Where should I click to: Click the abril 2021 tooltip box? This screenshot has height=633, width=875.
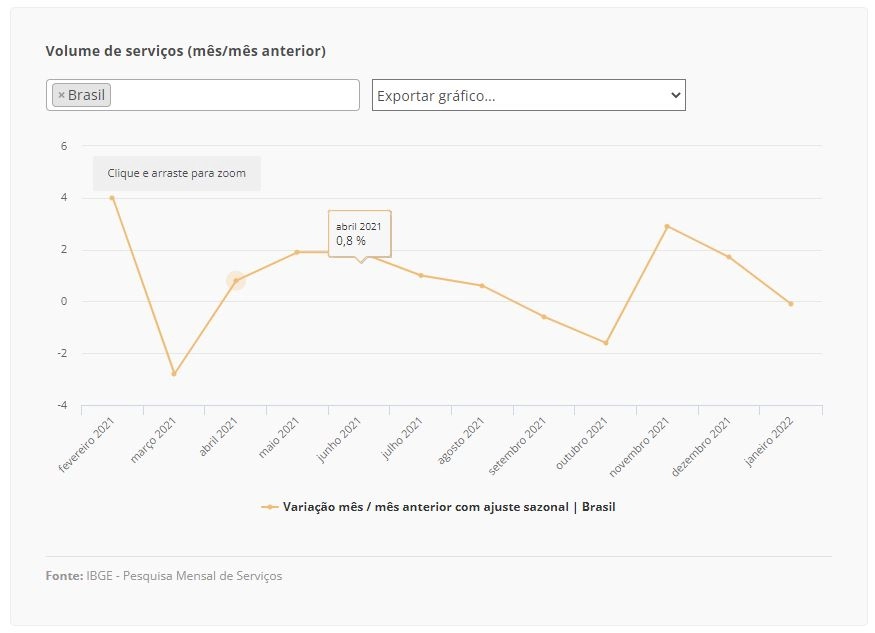(359, 234)
